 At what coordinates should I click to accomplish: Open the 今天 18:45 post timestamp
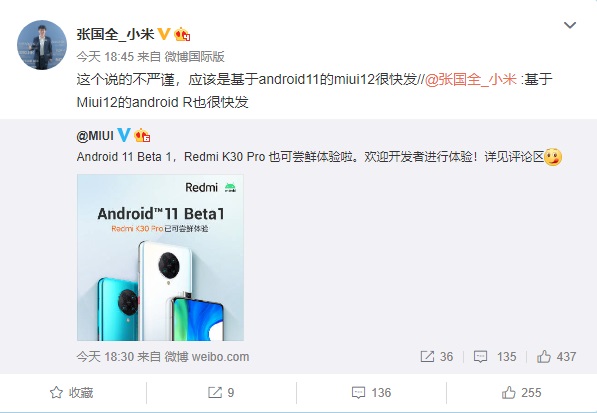105,57
